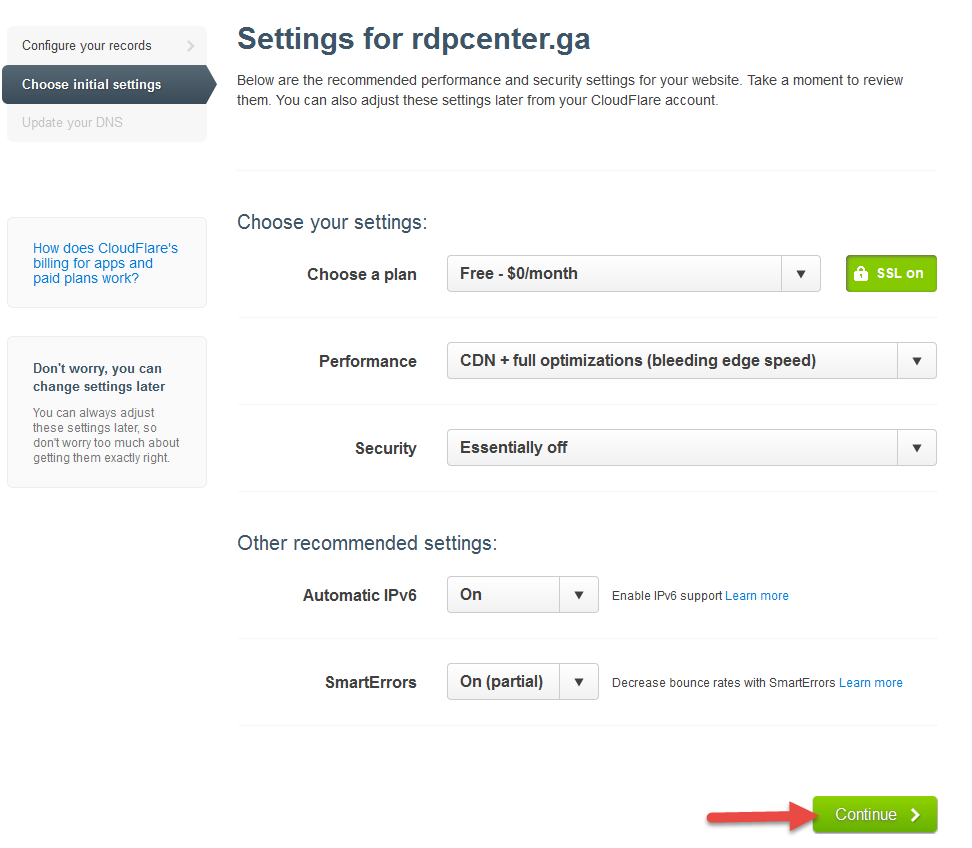This screenshot has height=848, width=972.
Task: Click the SSL on lock badge
Action: coord(891,273)
